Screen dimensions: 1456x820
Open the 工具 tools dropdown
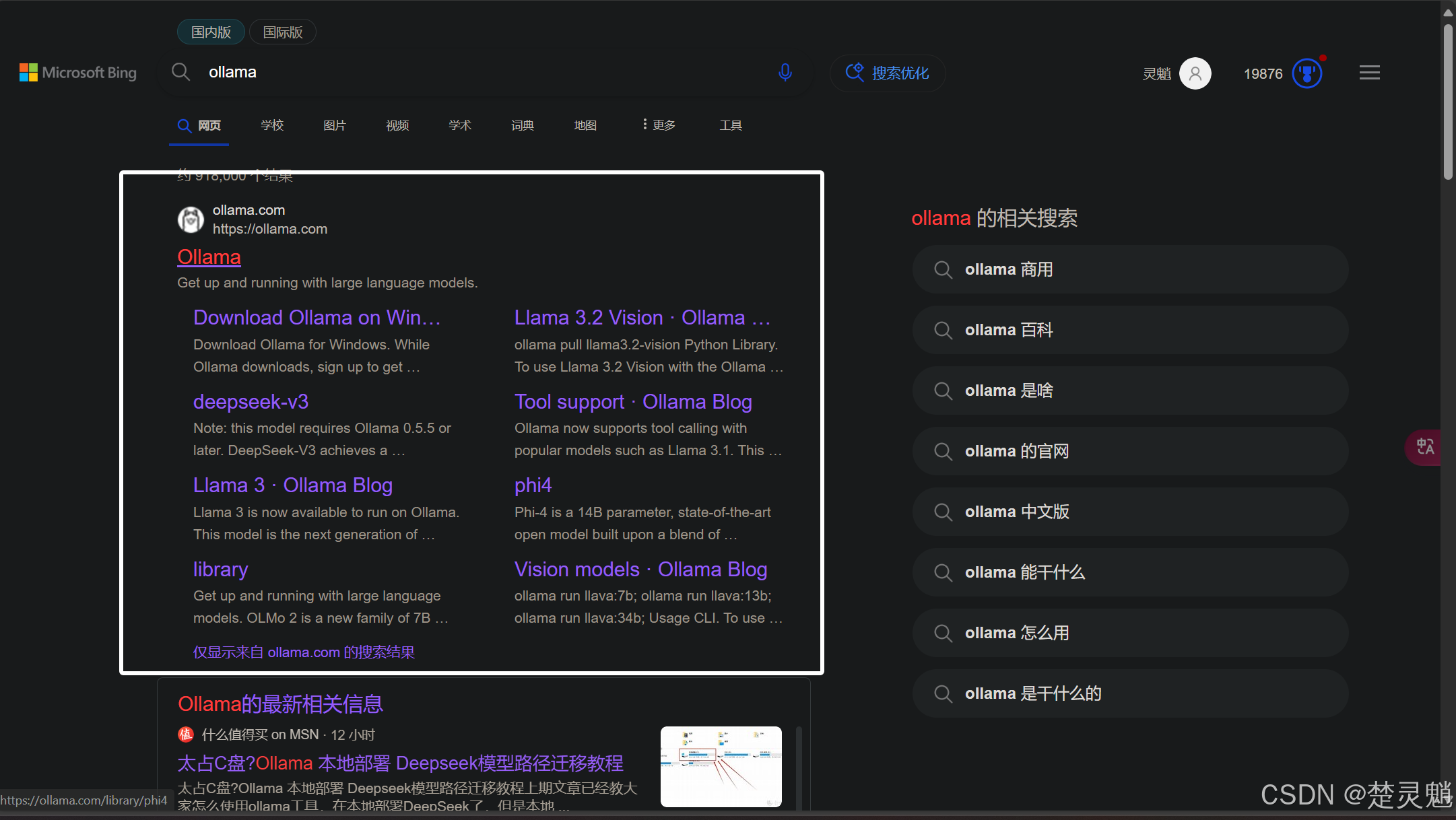point(730,125)
